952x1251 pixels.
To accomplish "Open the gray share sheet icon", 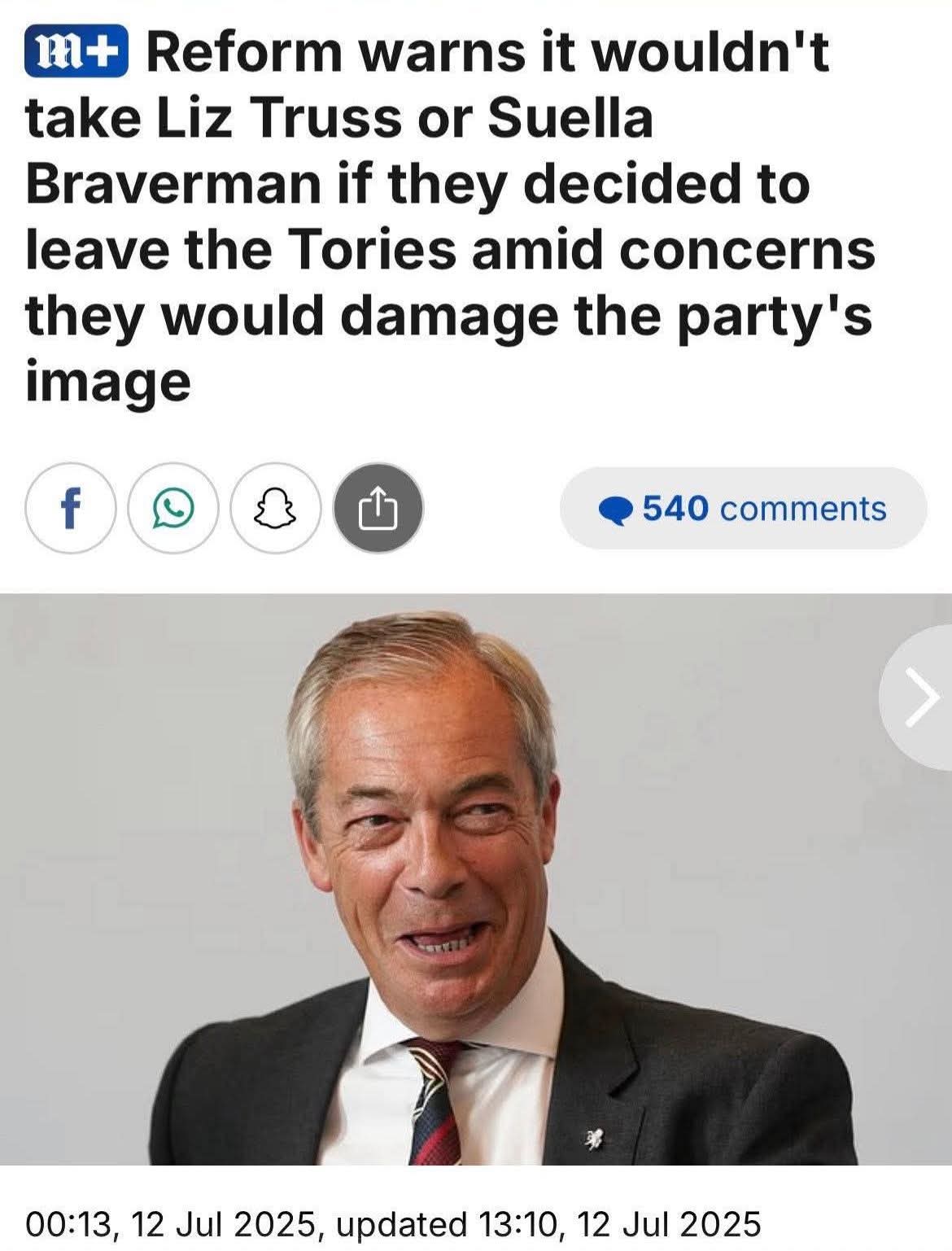I will [378, 509].
